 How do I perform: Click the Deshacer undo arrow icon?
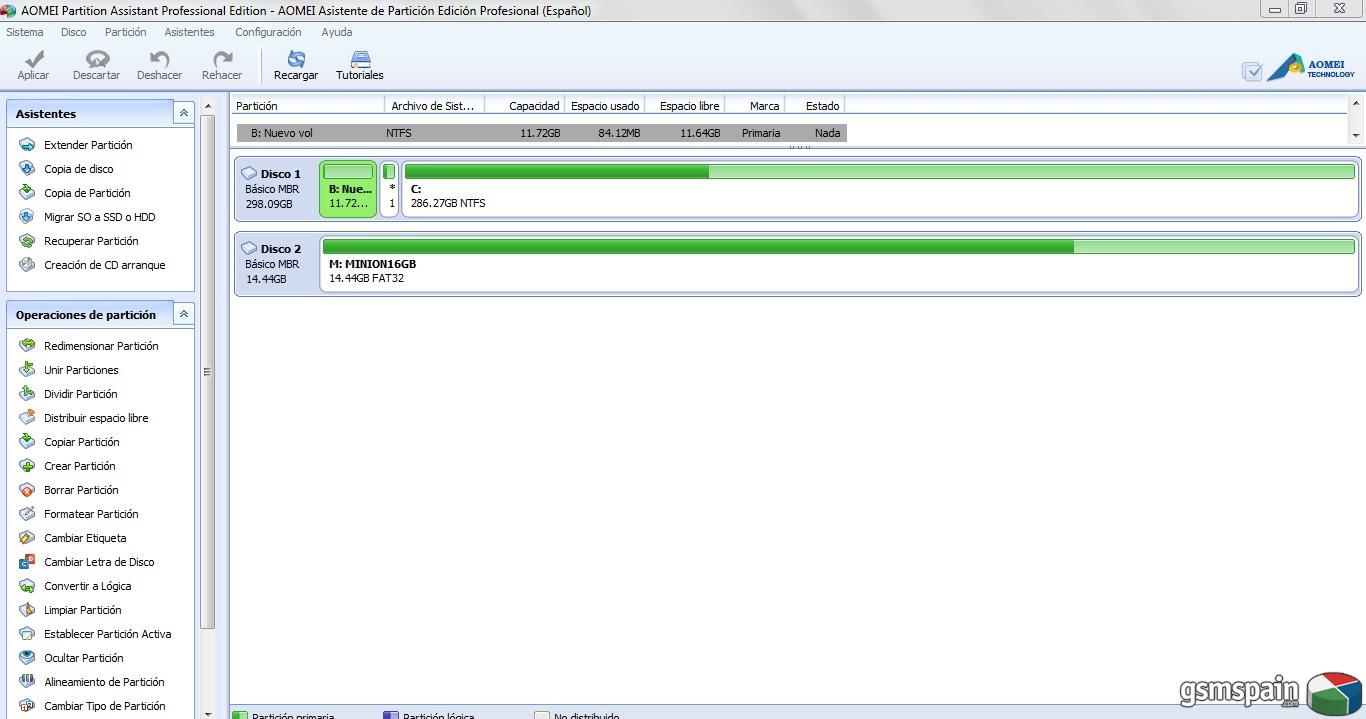(159, 60)
